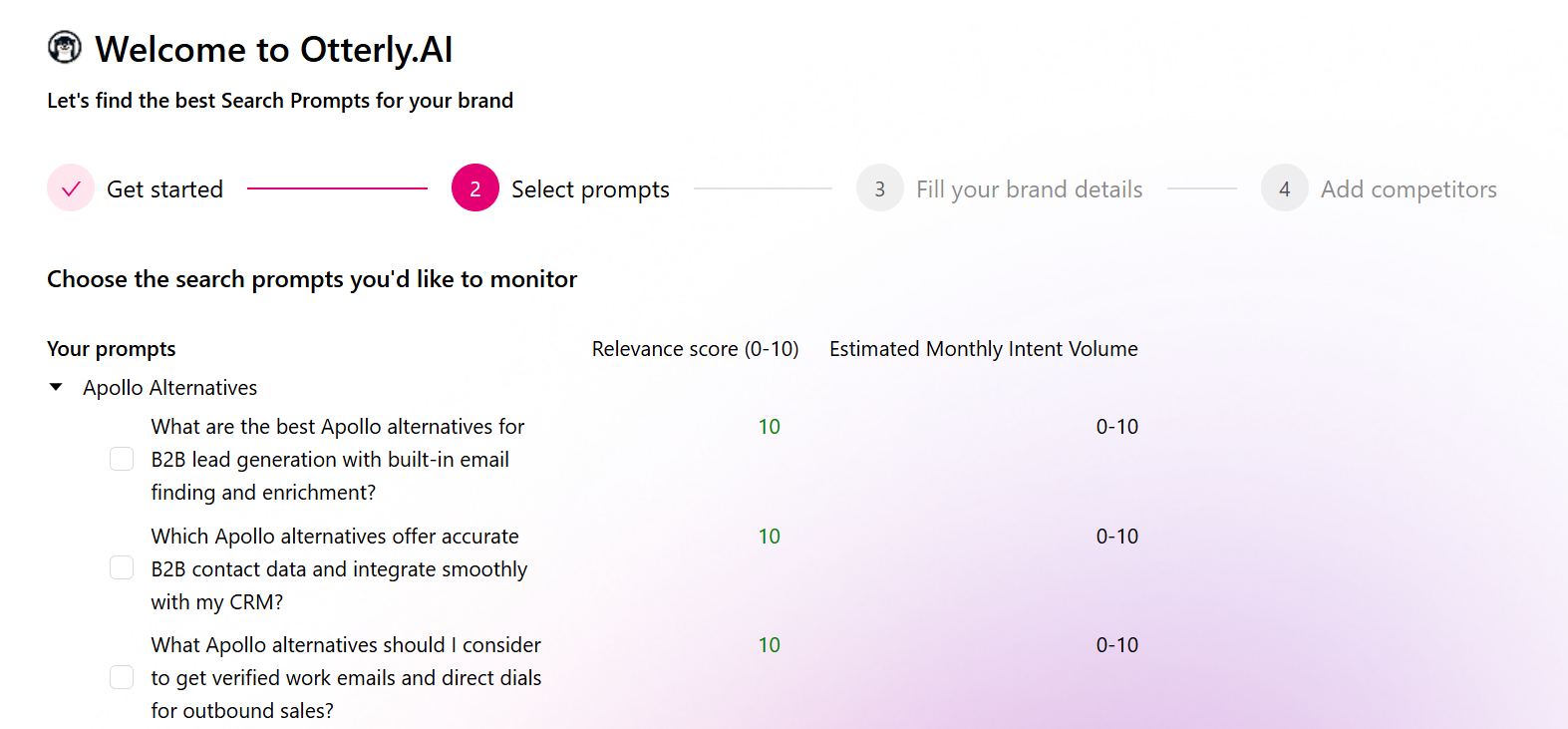Click the Estimated Monthly Intent Volume header
The width and height of the screenshot is (1568, 729).
tap(983, 349)
